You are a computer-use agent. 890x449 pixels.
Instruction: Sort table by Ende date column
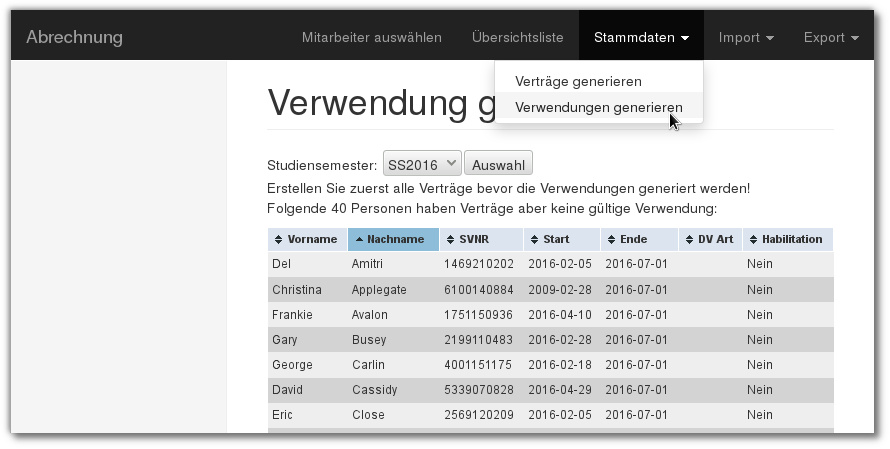pos(639,240)
